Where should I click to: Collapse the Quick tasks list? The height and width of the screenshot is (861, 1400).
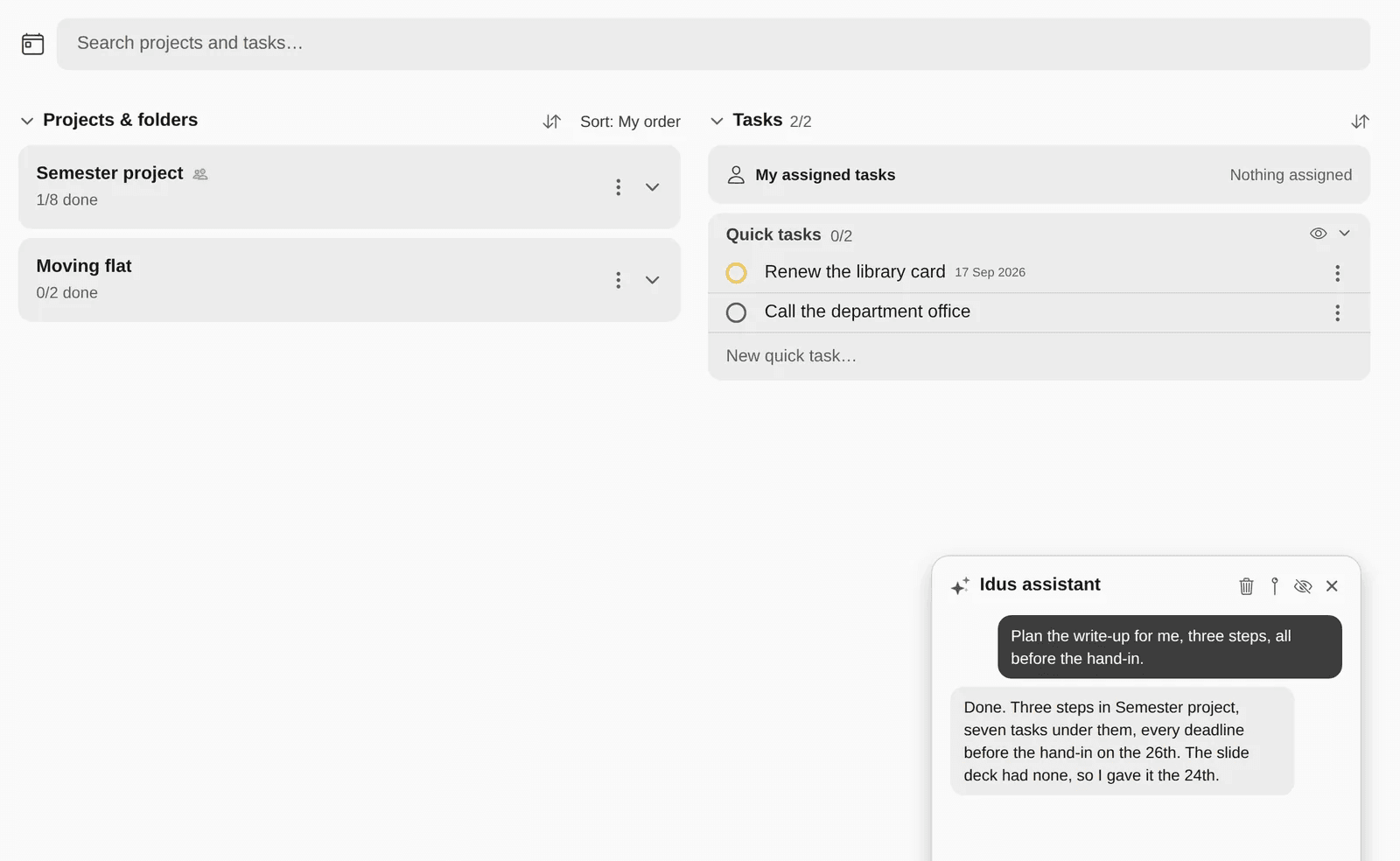click(1345, 234)
